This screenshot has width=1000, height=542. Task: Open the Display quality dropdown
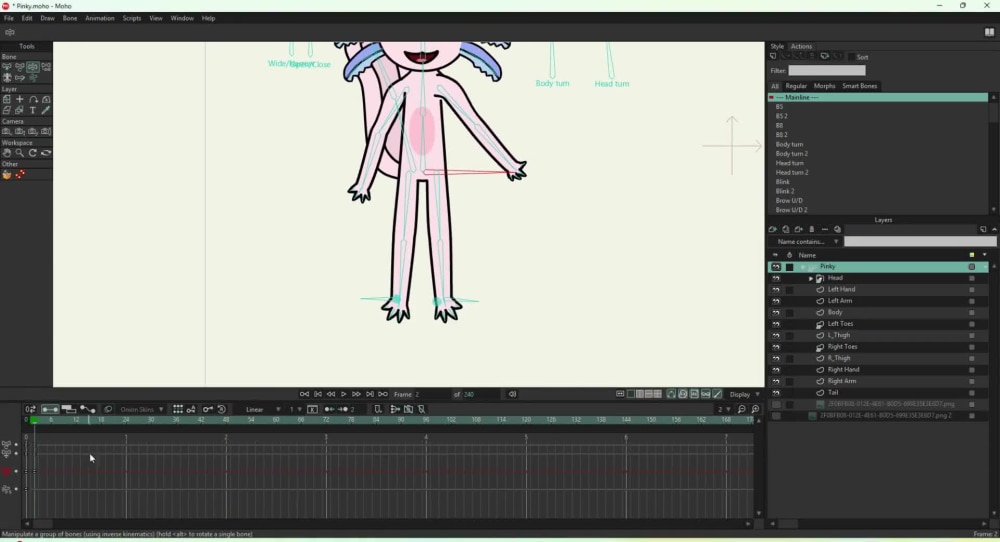[744, 394]
